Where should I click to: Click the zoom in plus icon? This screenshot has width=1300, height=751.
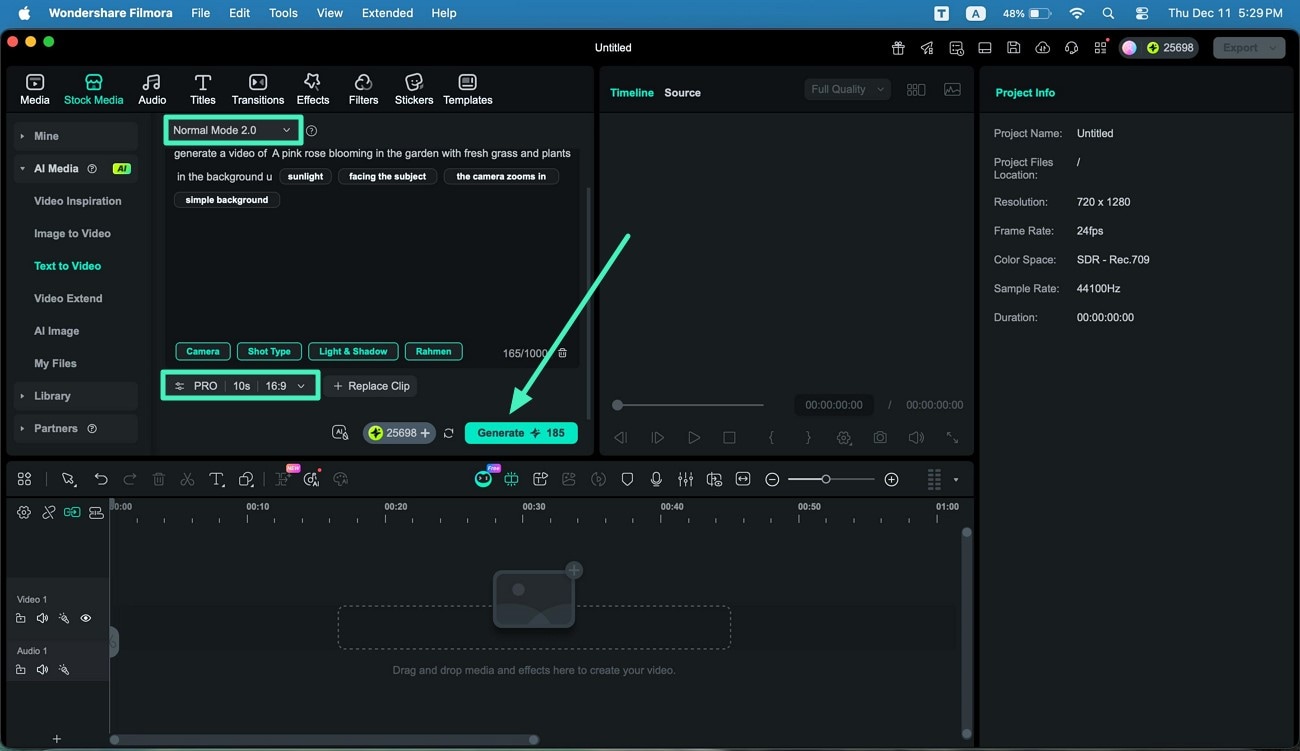pyautogui.click(x=891, y=480)
